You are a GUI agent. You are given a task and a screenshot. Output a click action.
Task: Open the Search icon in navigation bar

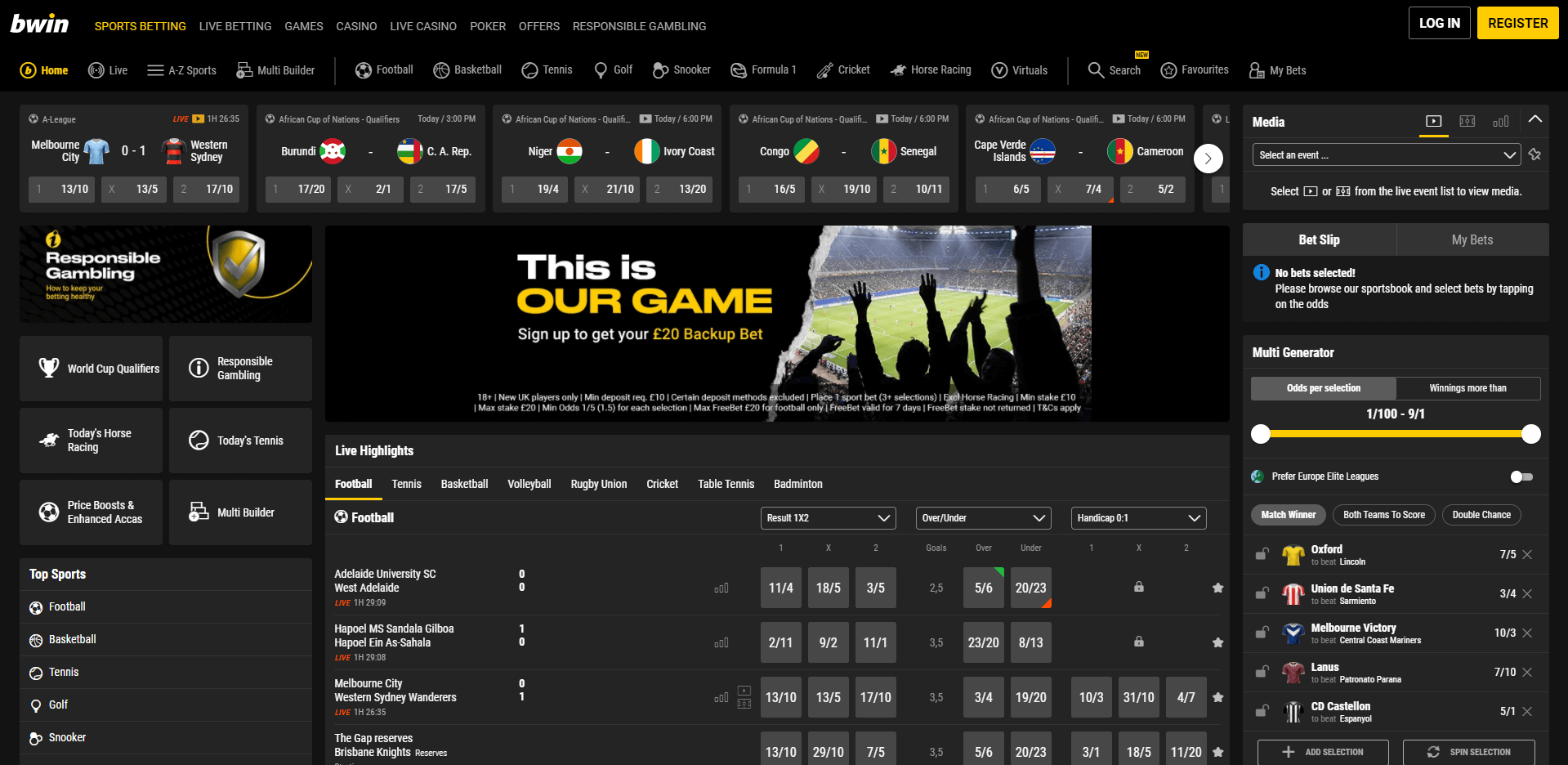click(x=1096, y=70)
